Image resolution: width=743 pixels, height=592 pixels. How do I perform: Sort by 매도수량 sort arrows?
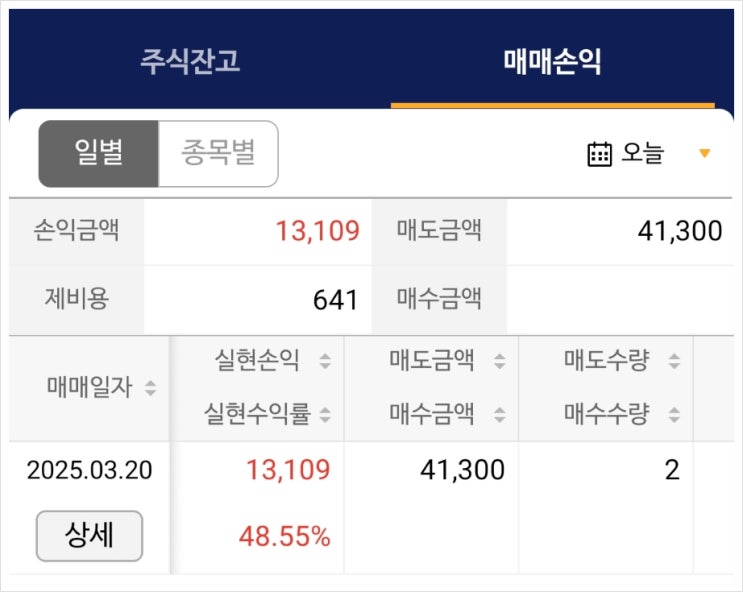pyautogui.click(x=674, y=362)
